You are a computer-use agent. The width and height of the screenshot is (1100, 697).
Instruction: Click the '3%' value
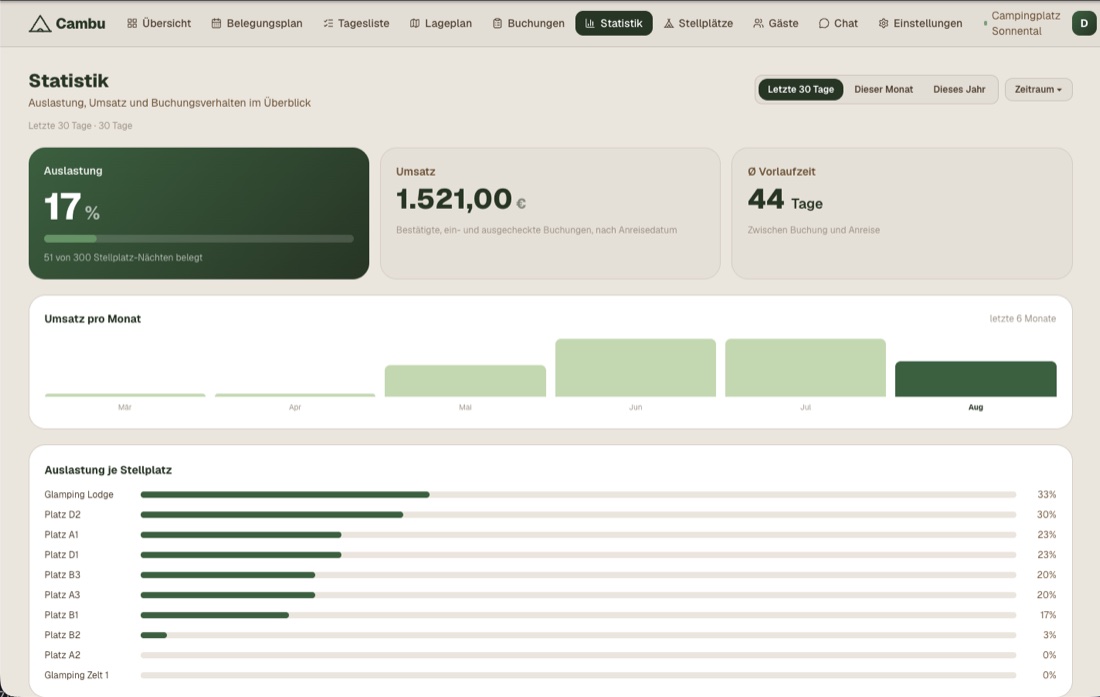tap(1049, 635)
